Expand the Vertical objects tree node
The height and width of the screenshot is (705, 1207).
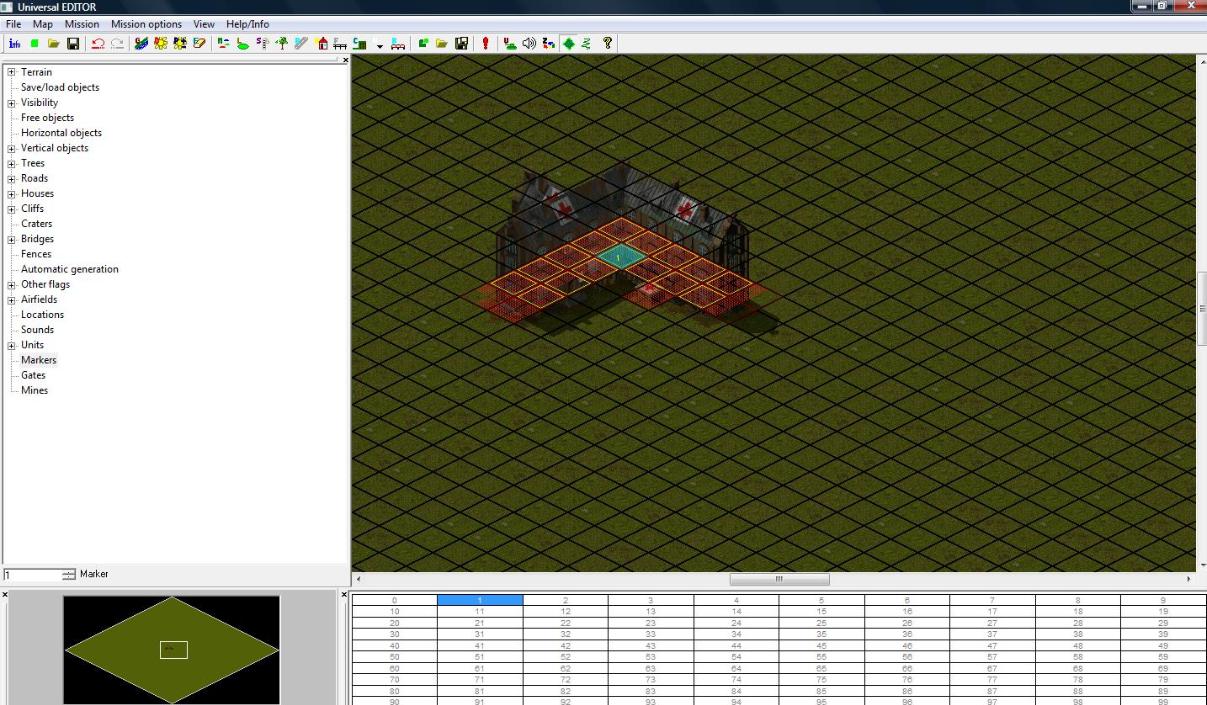[x=12, y=148]
